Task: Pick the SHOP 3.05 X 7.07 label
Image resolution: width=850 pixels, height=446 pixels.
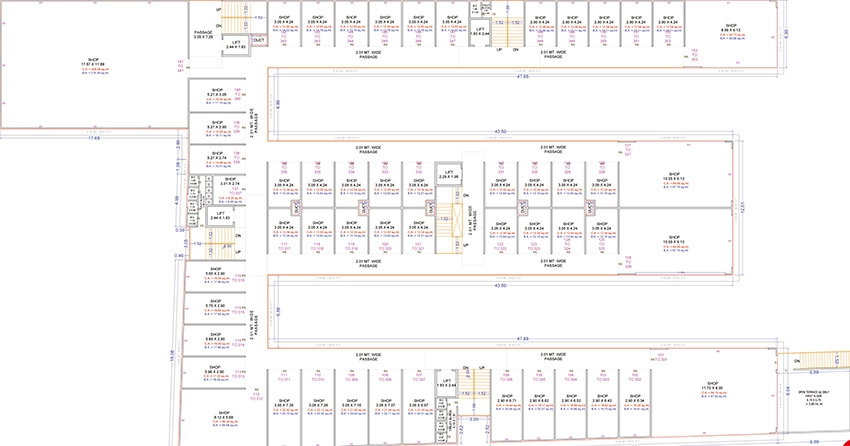Action: tap(385, 403)
